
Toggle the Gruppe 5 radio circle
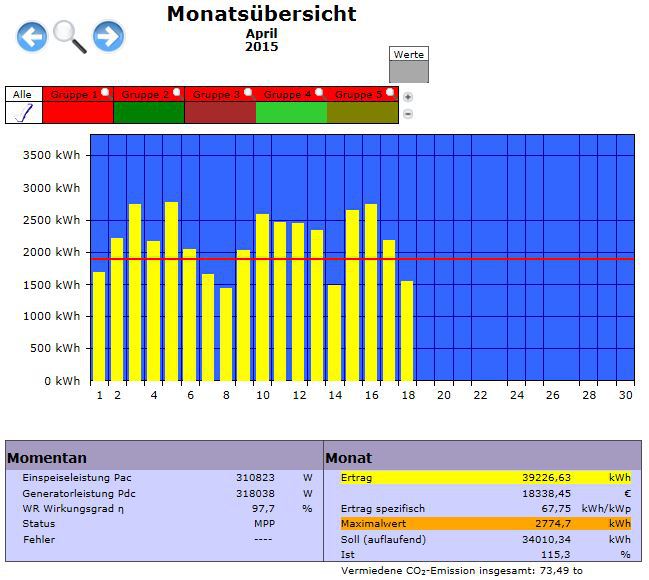click(390, 92)
